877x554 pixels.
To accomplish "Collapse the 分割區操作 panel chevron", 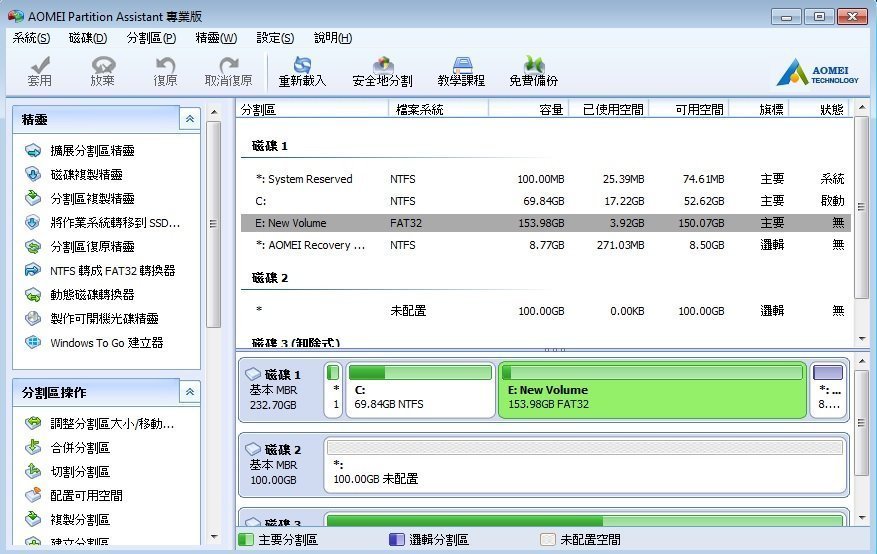I will click(x=190, y=392).
